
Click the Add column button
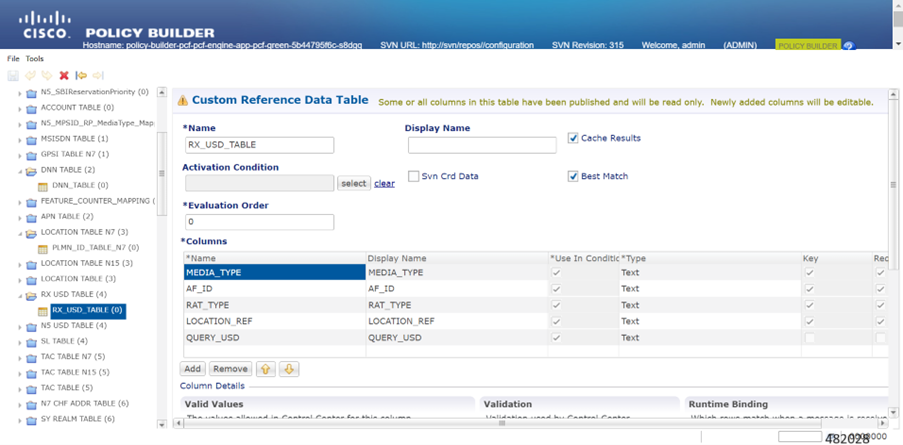[x=192, y=369]
